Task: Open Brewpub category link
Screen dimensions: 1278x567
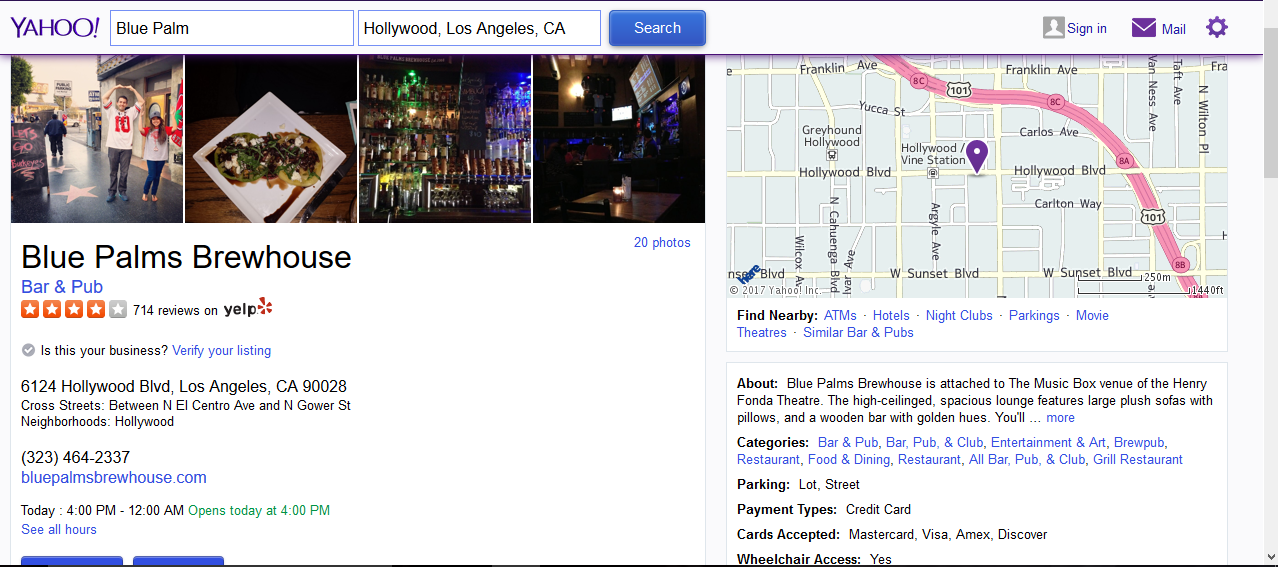Action: pos(1139,443)
